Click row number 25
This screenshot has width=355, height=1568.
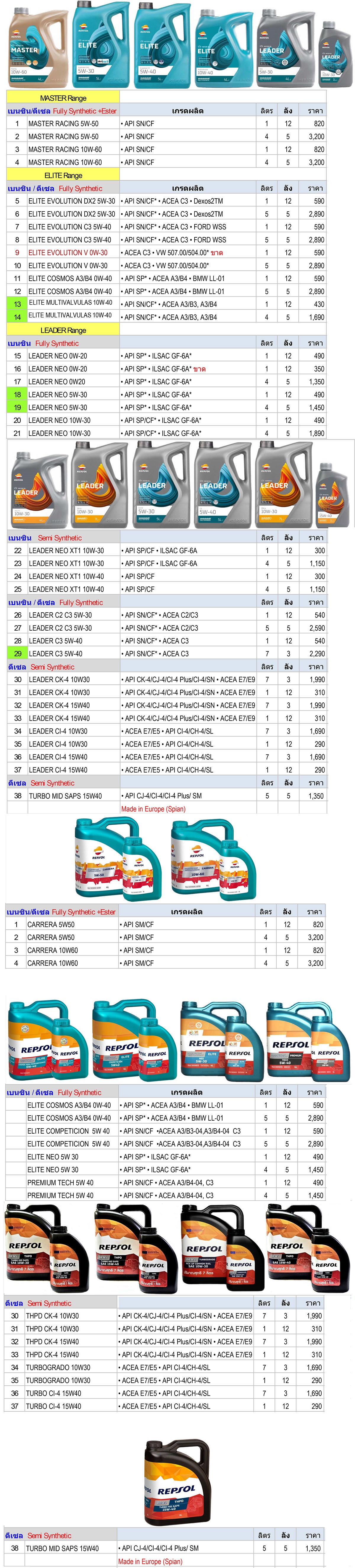click(x=18, y=589)
